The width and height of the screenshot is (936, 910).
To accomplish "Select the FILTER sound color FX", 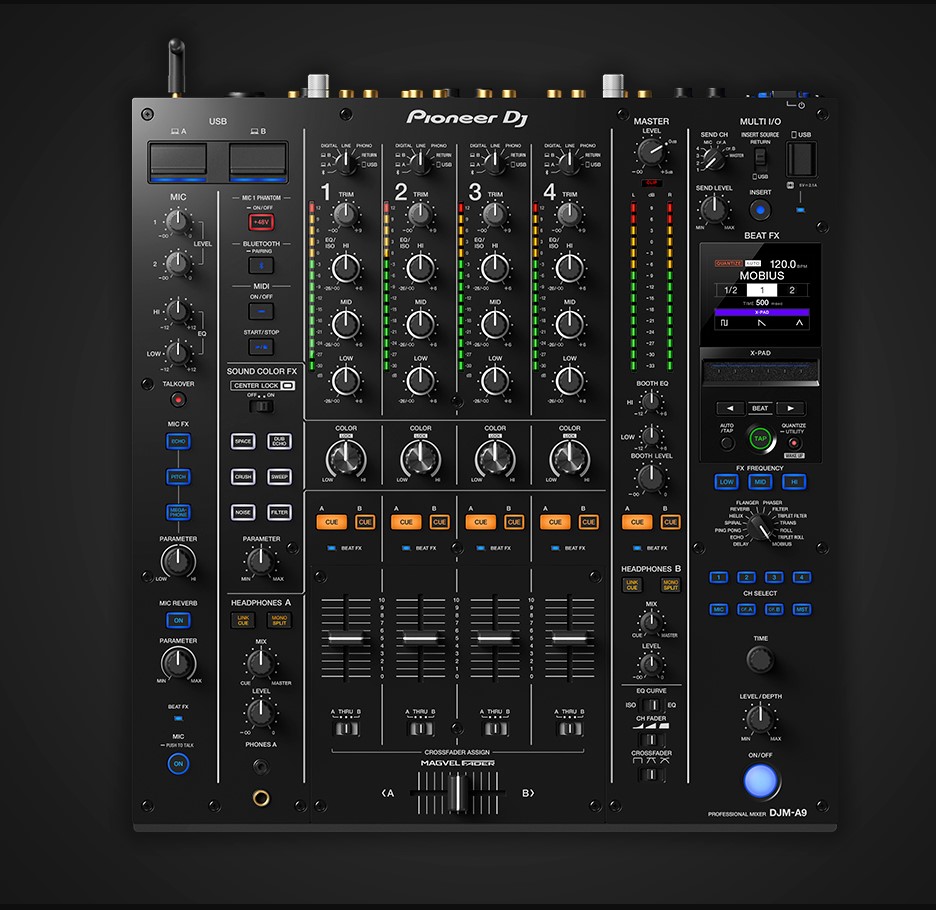I will point(279,512).
